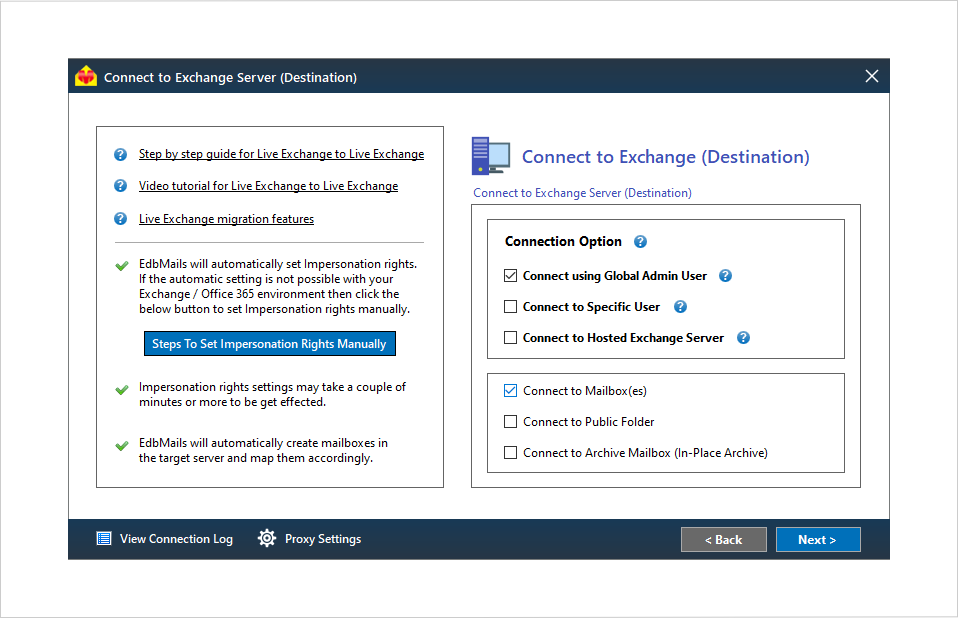
Task: Click the Proxy Settings gear icon
Action: [x=267, y=539]
